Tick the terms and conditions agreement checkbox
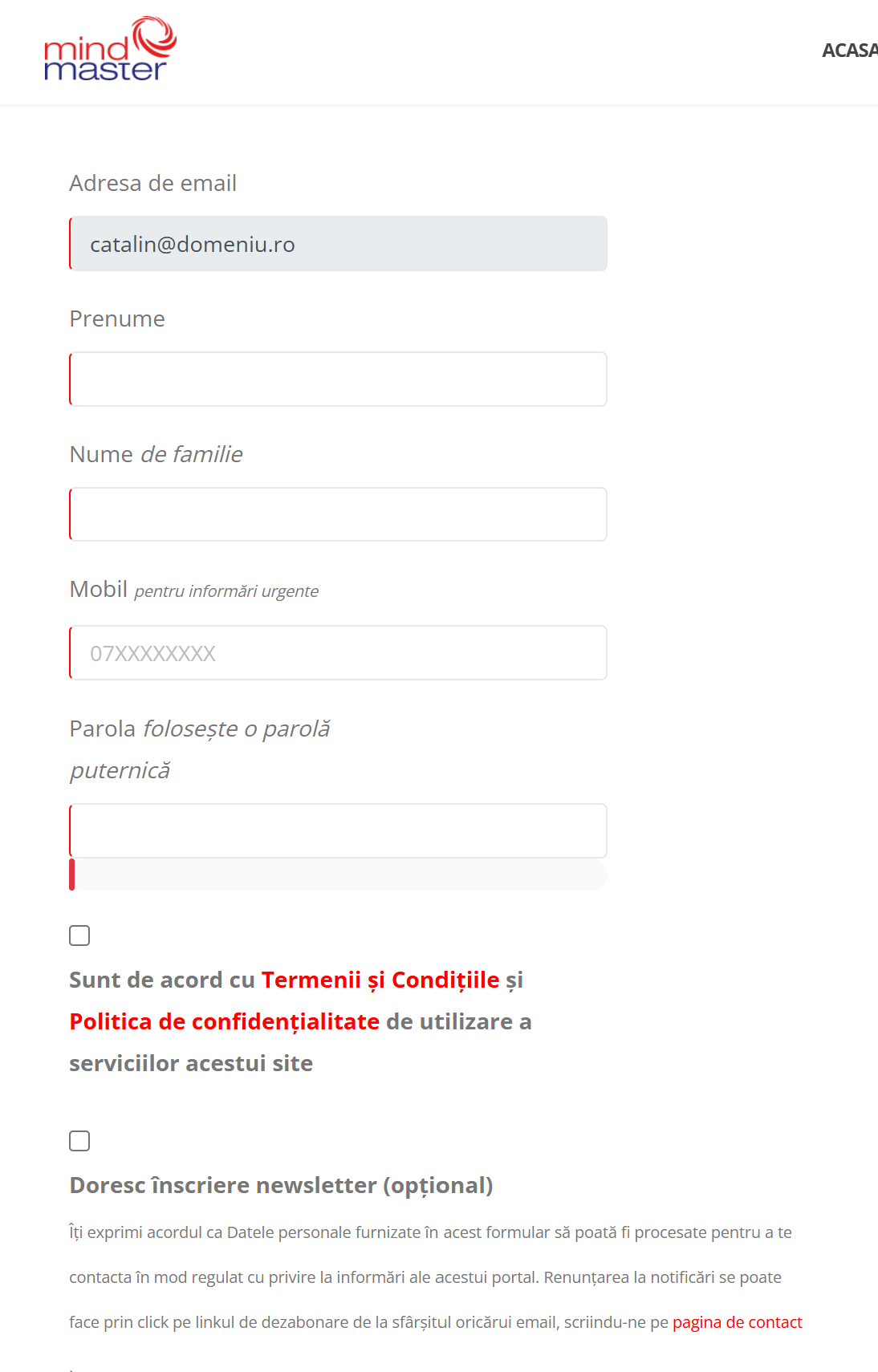878x1372 pixels. point(79,936)
